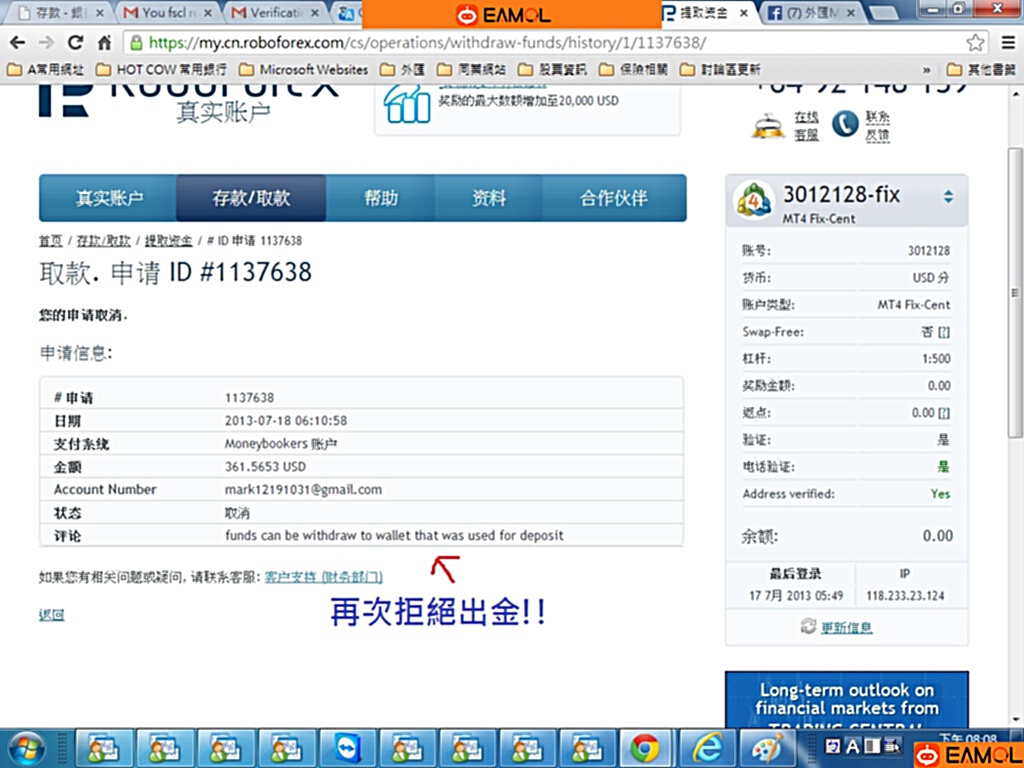
Task: Click the 联系反馈 link
Action: click(x=878, y=125)
